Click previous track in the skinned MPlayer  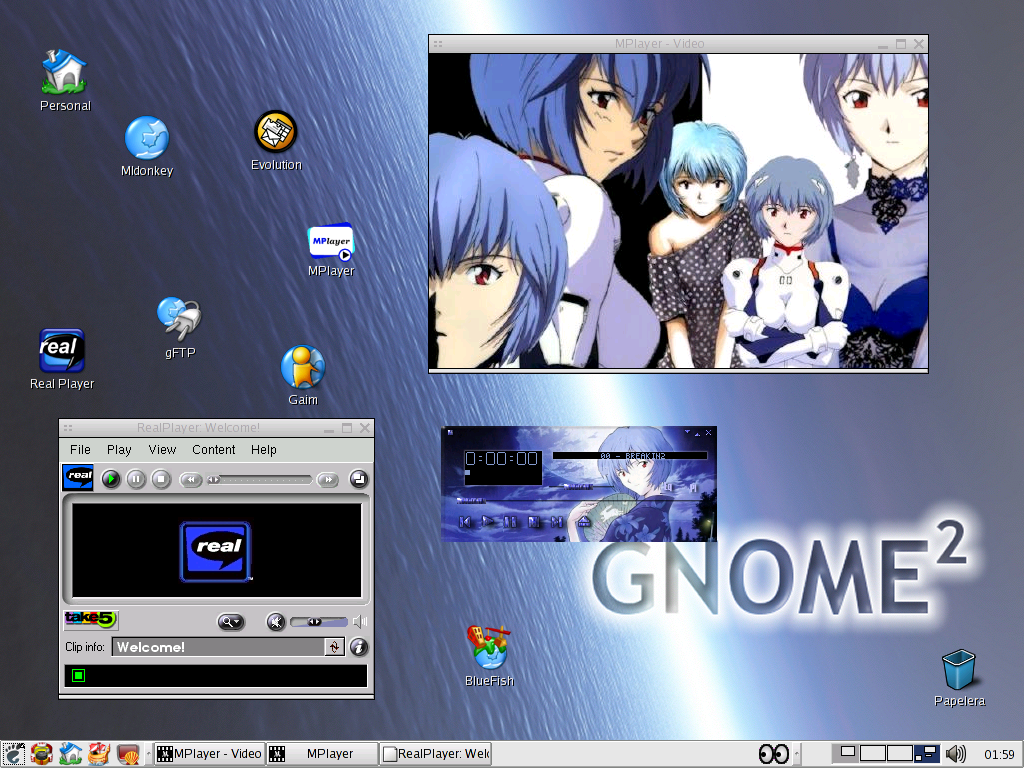point(464,522)
